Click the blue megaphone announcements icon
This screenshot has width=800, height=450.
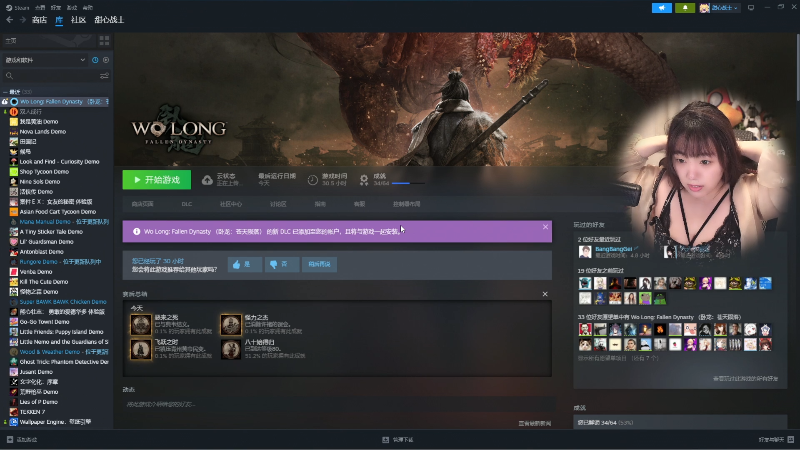(x=662, y=8)
